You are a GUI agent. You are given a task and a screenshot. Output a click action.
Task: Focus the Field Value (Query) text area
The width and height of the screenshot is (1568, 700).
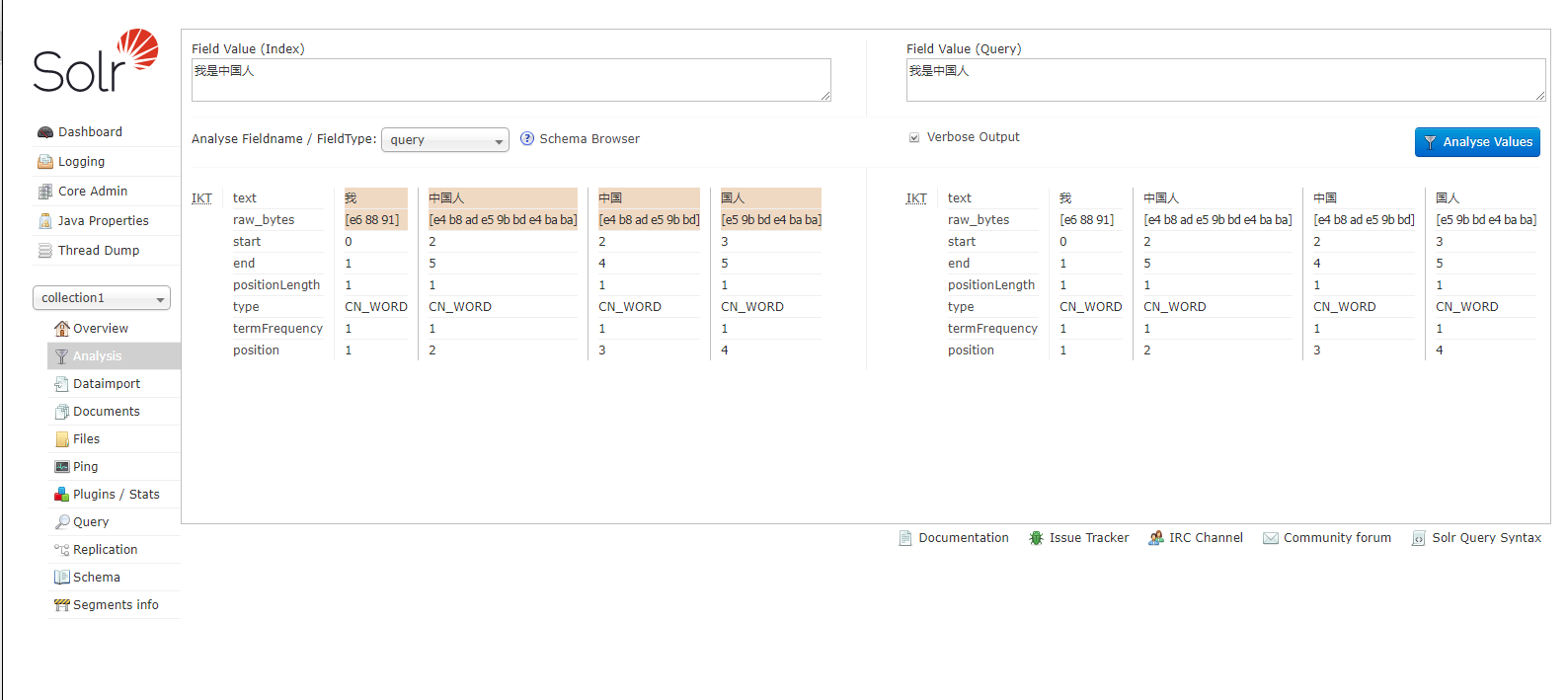coord(1224,80)
